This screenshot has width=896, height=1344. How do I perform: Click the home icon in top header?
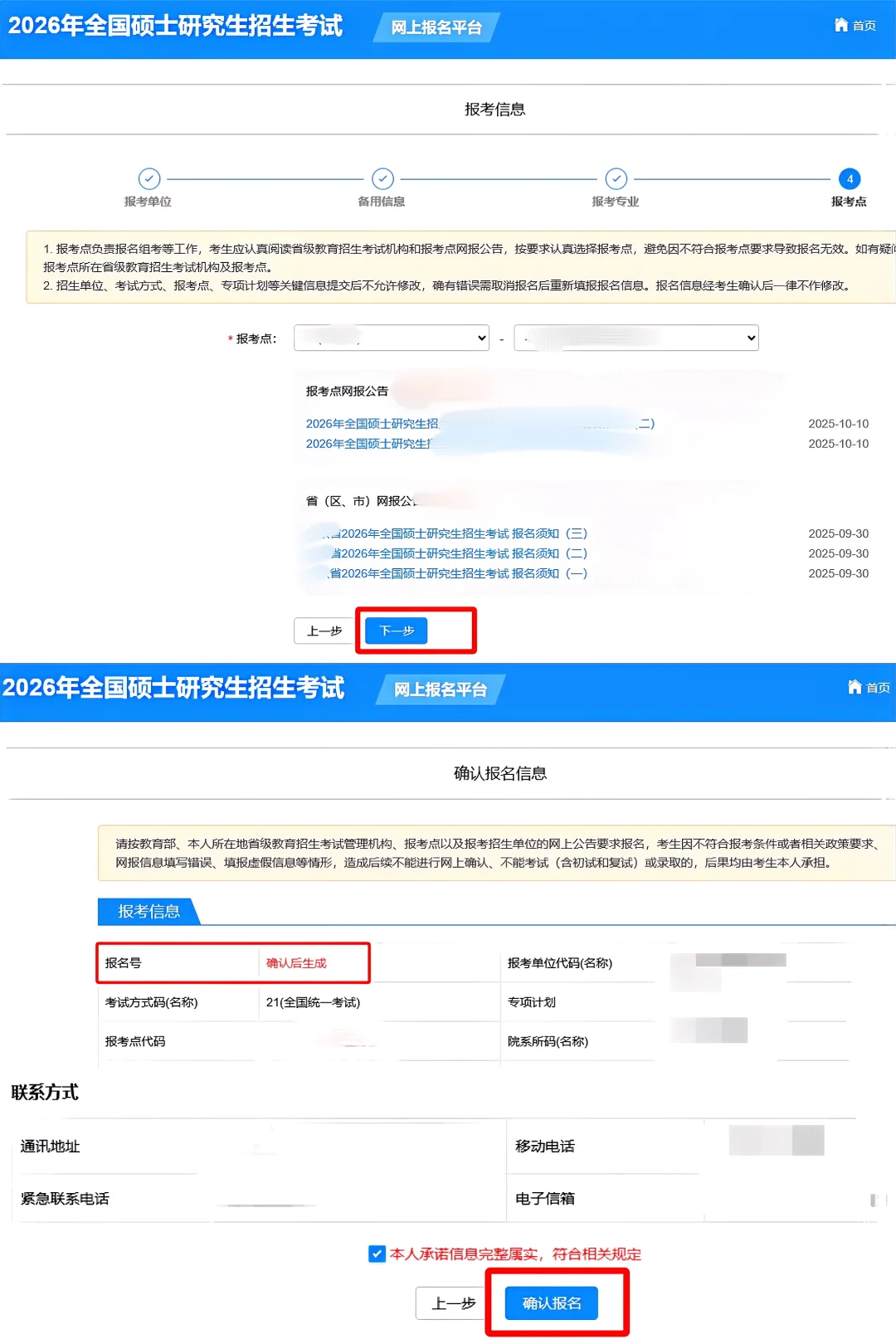841,25
